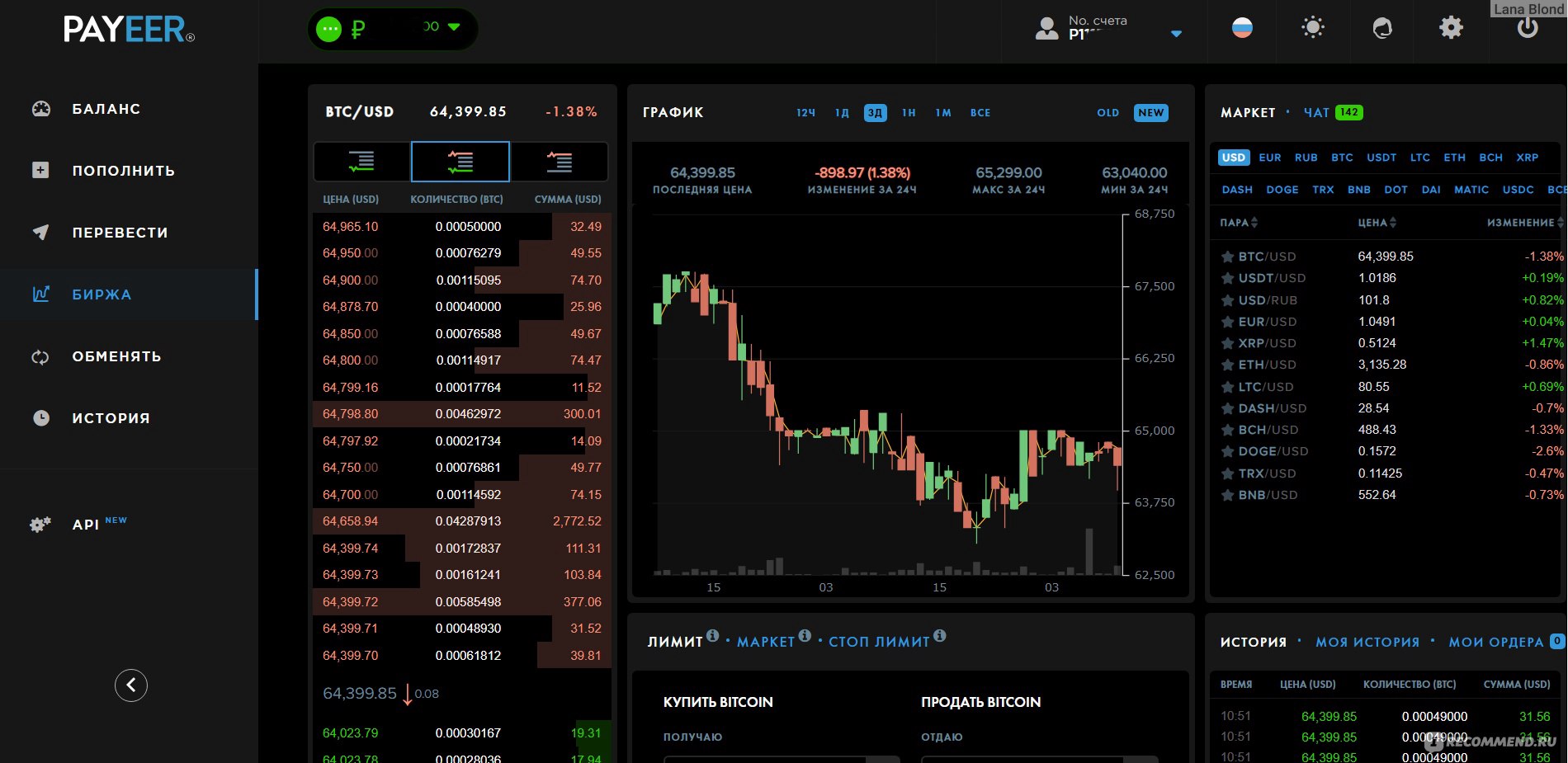This screenshot has height=763, width=1568.
Task: Open the API gears icon
Action: 40,524
